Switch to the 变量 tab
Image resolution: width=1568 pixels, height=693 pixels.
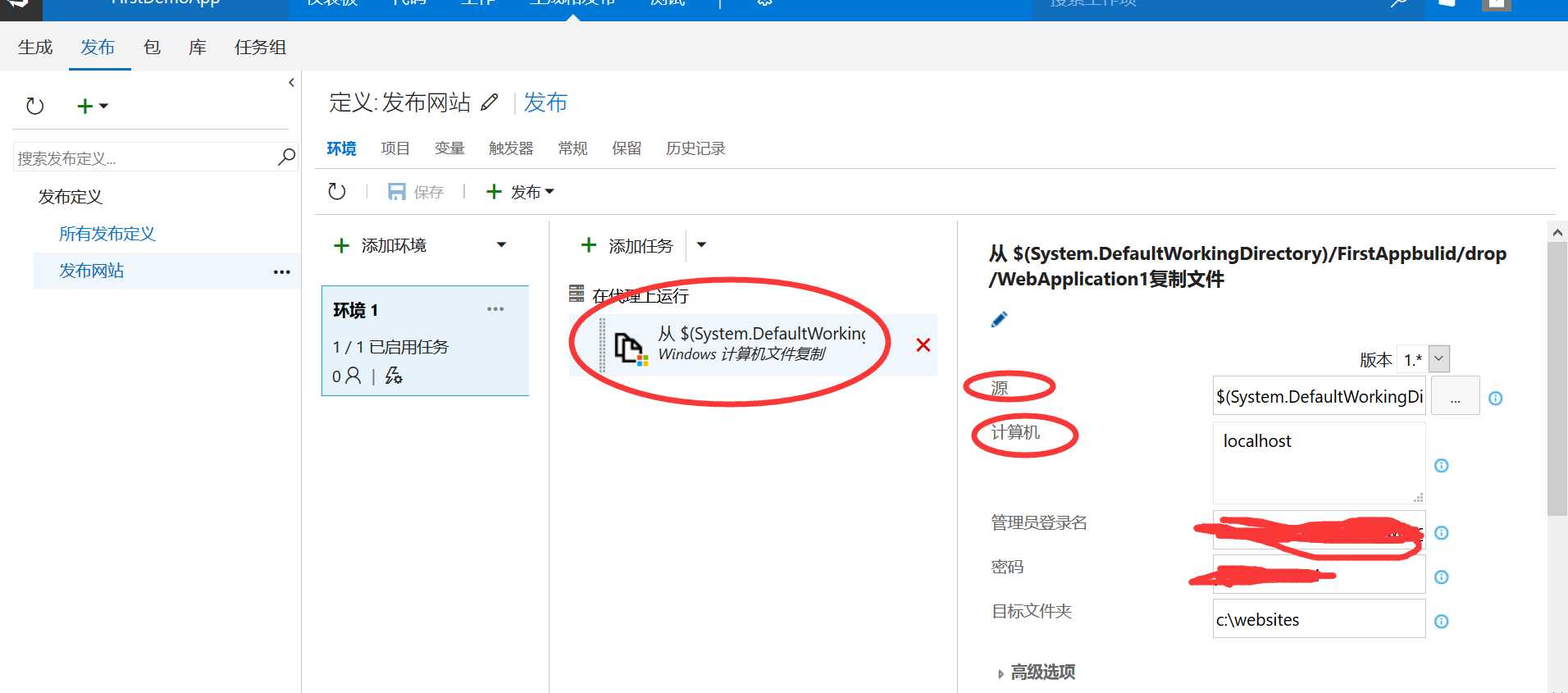pyautogui.click(x=449, y=148)
